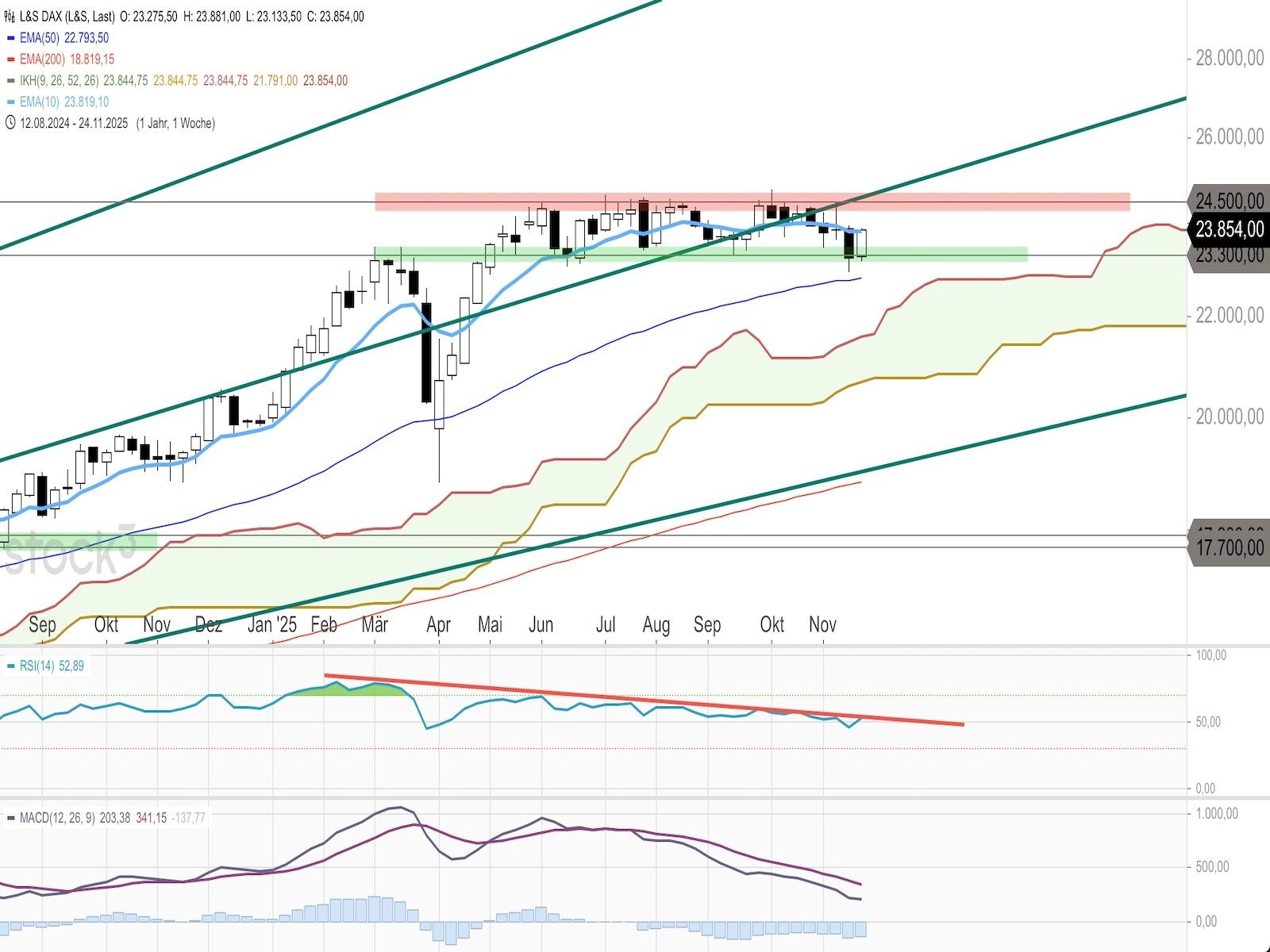Click the MACD indicator legend marker
The height and width of the screenshot is (952, 1270).
[x=10, y=818]
